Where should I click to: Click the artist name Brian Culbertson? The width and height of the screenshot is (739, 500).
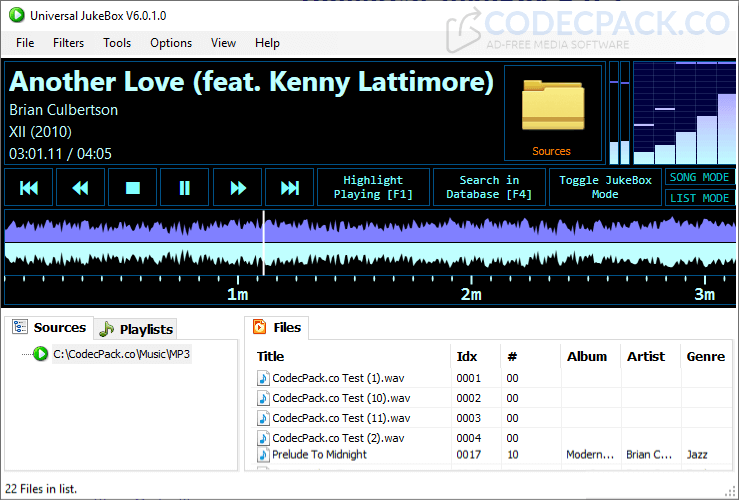click(64, 110)
